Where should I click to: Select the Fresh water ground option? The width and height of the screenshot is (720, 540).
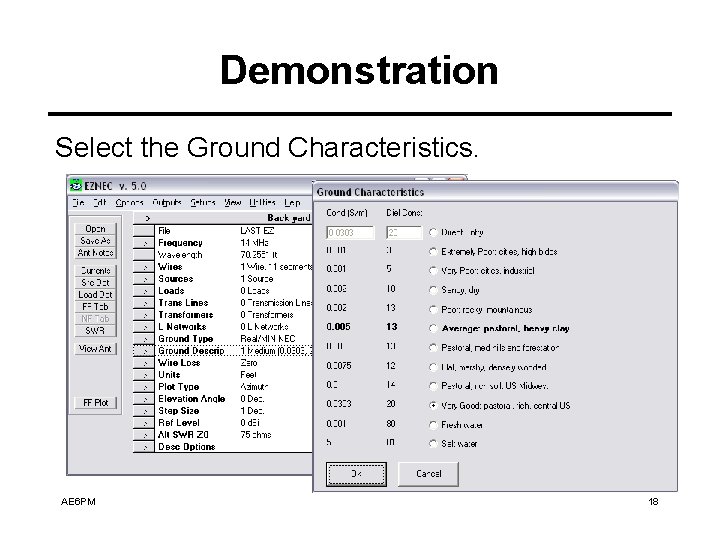[433, 425]
